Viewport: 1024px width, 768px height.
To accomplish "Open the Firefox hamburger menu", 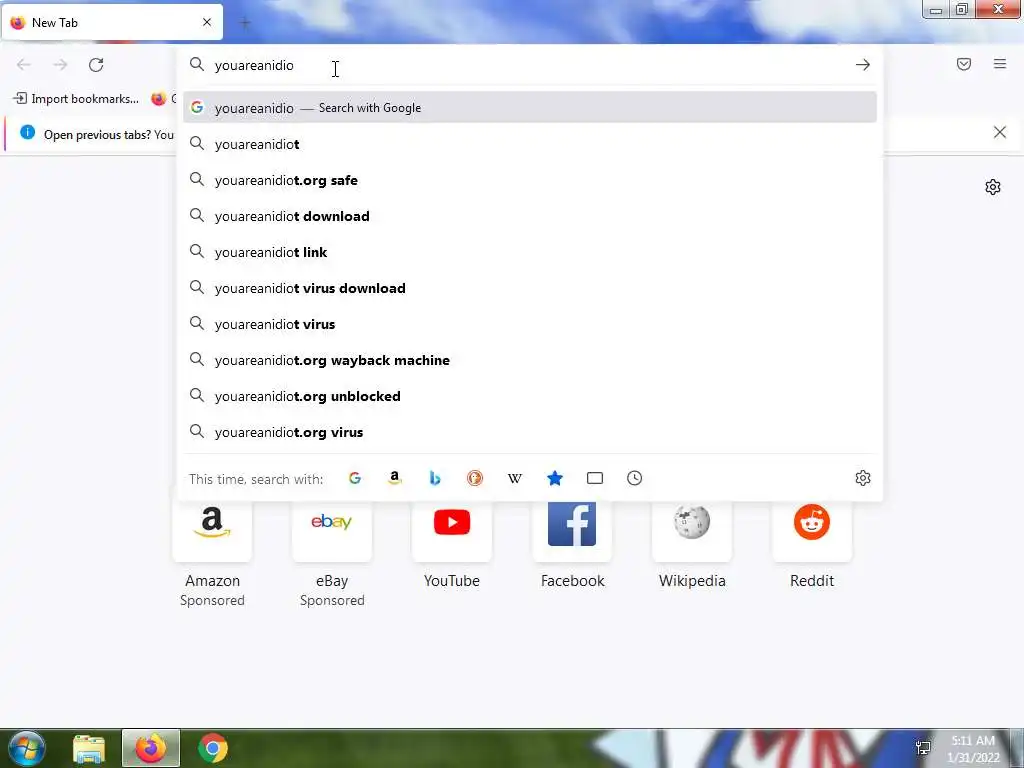I will click(1000, 64).
